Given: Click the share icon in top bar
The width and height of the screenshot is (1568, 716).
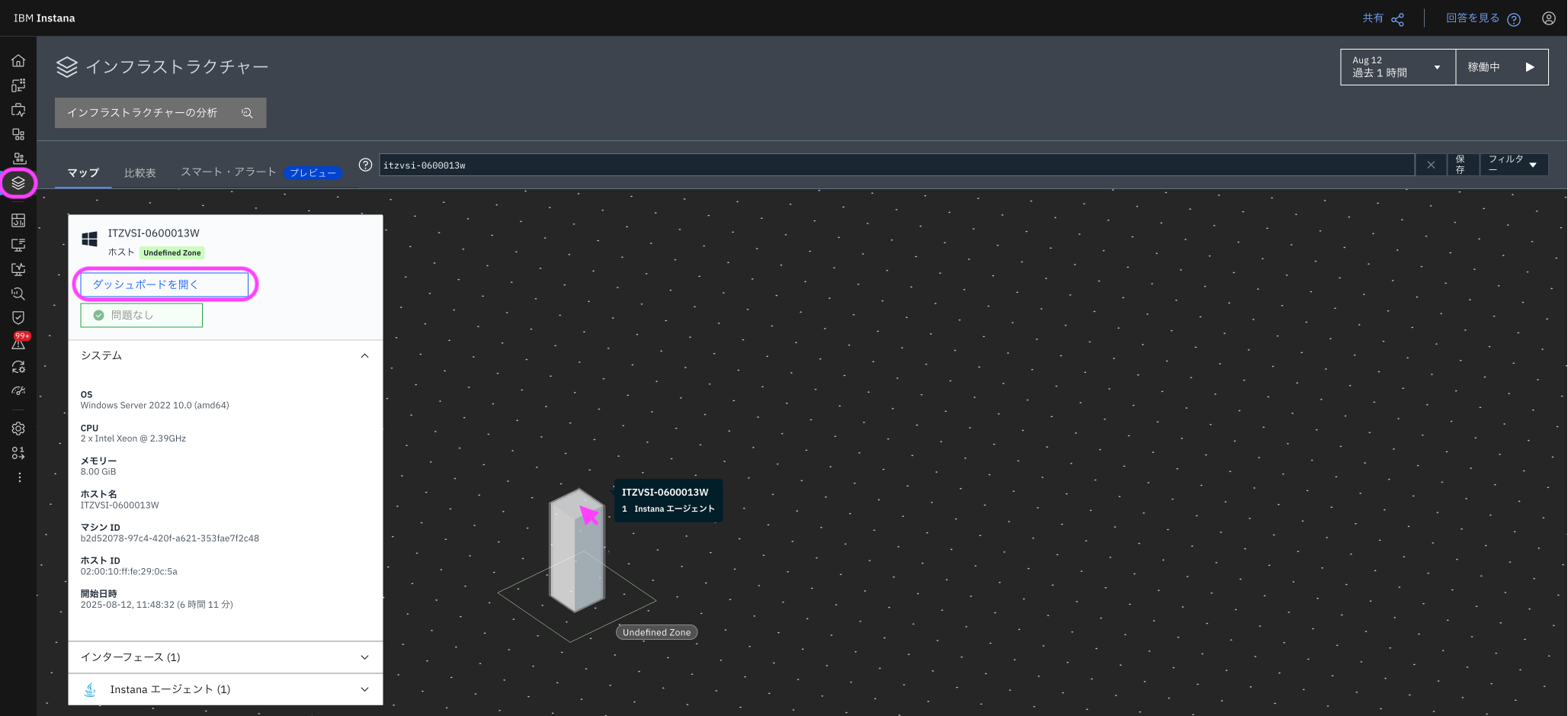Looking at the screenshot, I should coord(1397,19).
